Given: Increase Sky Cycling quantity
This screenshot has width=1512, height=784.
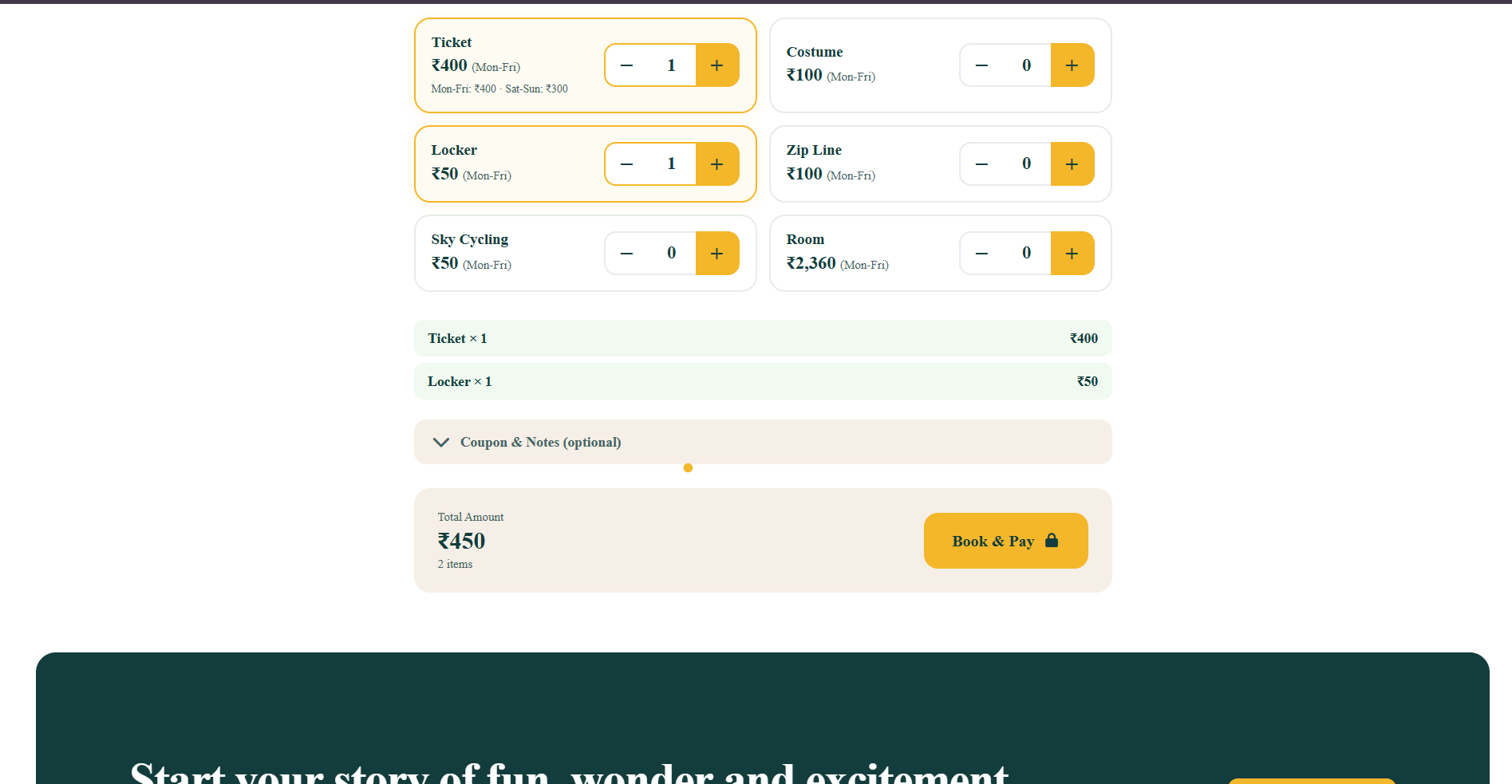Looking at the screenshot, I should [x=717, y=253].
